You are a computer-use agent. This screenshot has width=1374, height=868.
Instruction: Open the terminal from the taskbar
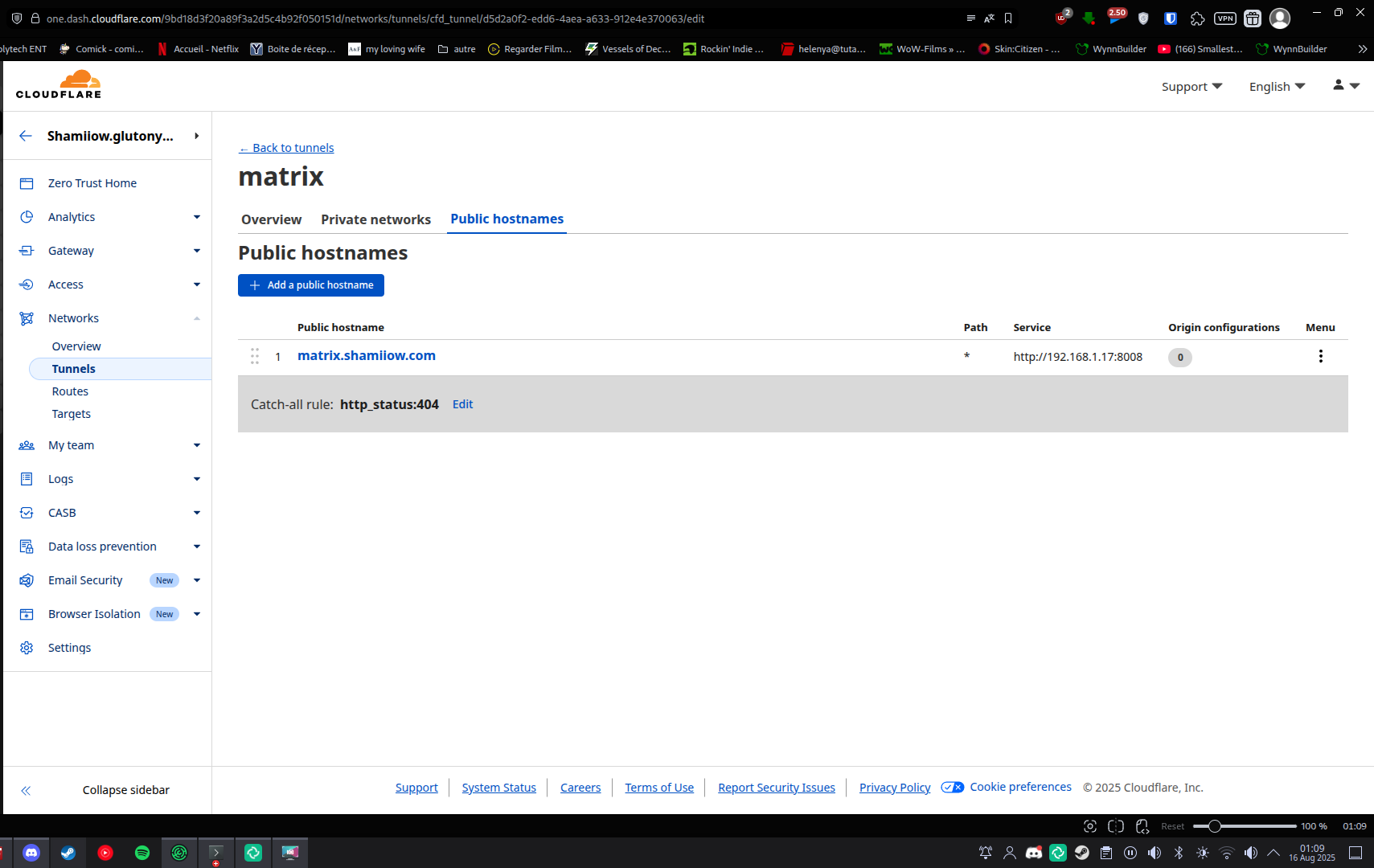pos(216,853)
